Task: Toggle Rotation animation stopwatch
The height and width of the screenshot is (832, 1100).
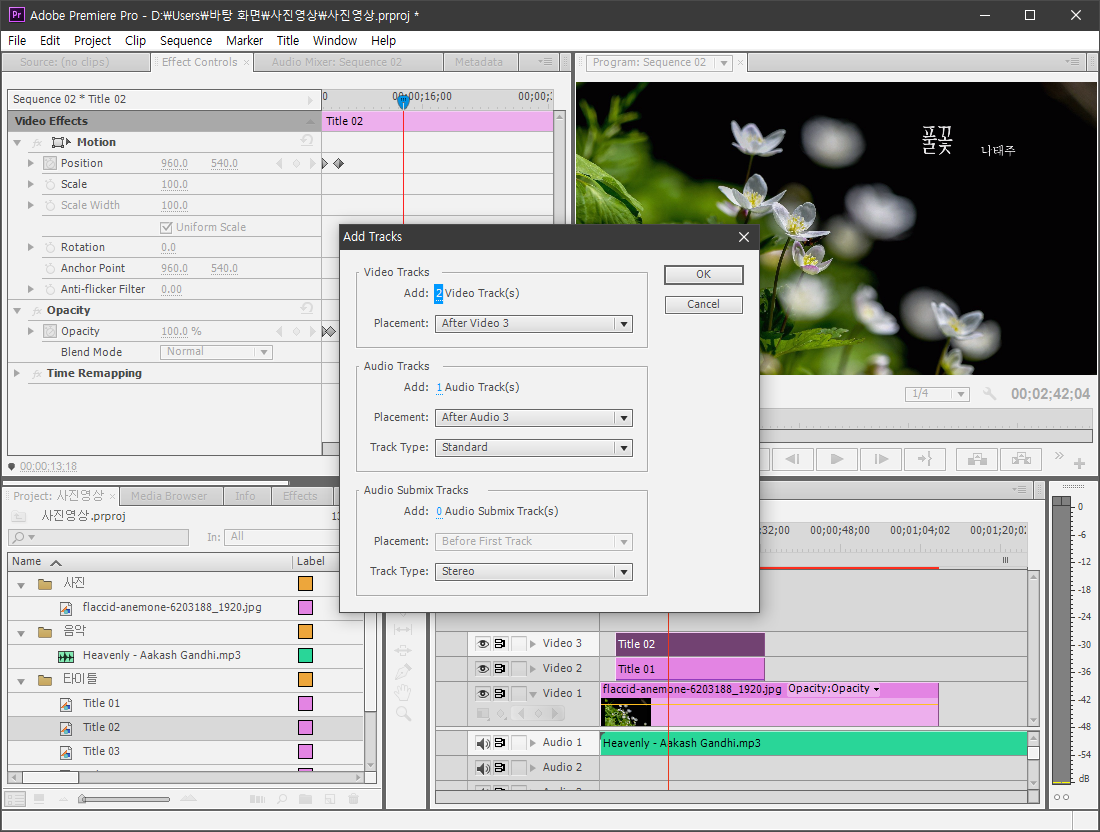Action: 50,248
